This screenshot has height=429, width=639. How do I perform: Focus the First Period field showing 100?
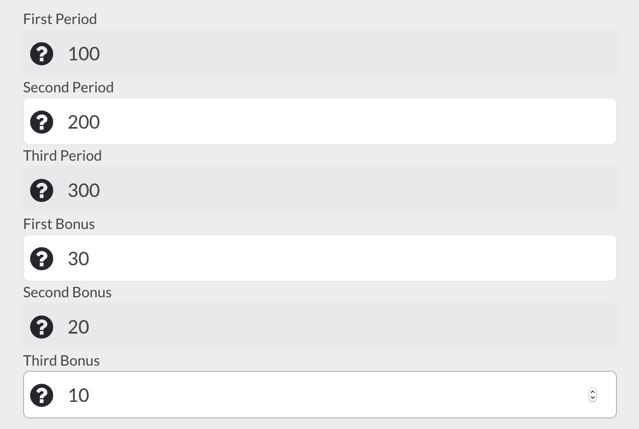320,53
